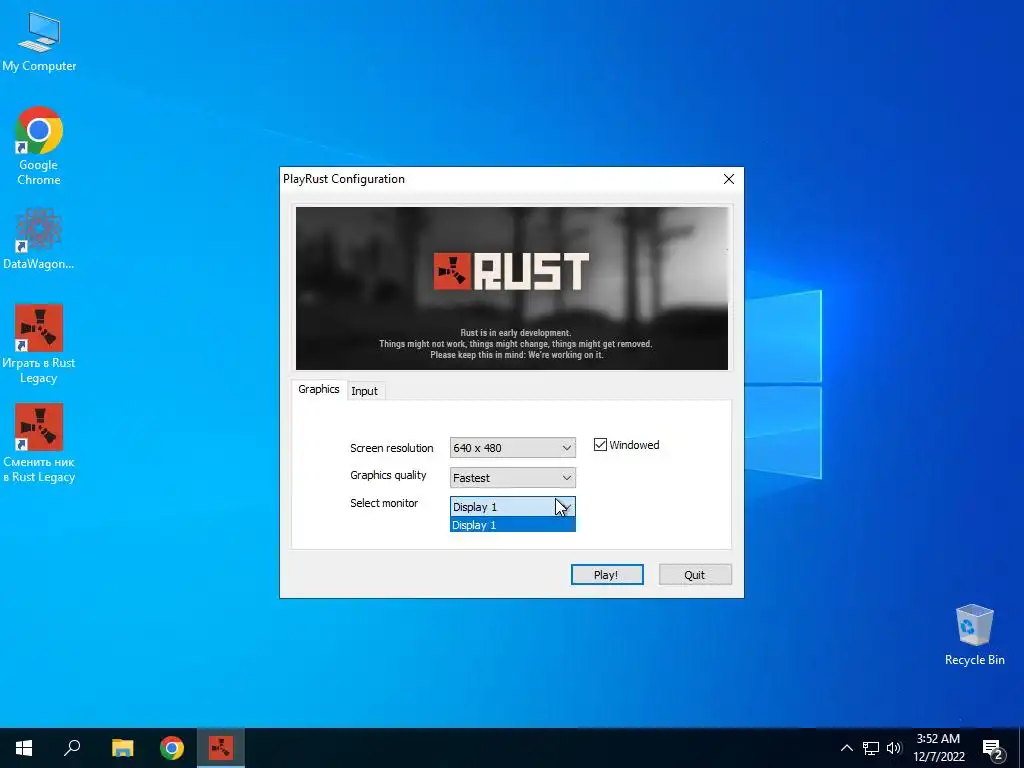Open taskbar search magnifier
1024x768 pixels.
pyautogui.click(x=72, y=748)
